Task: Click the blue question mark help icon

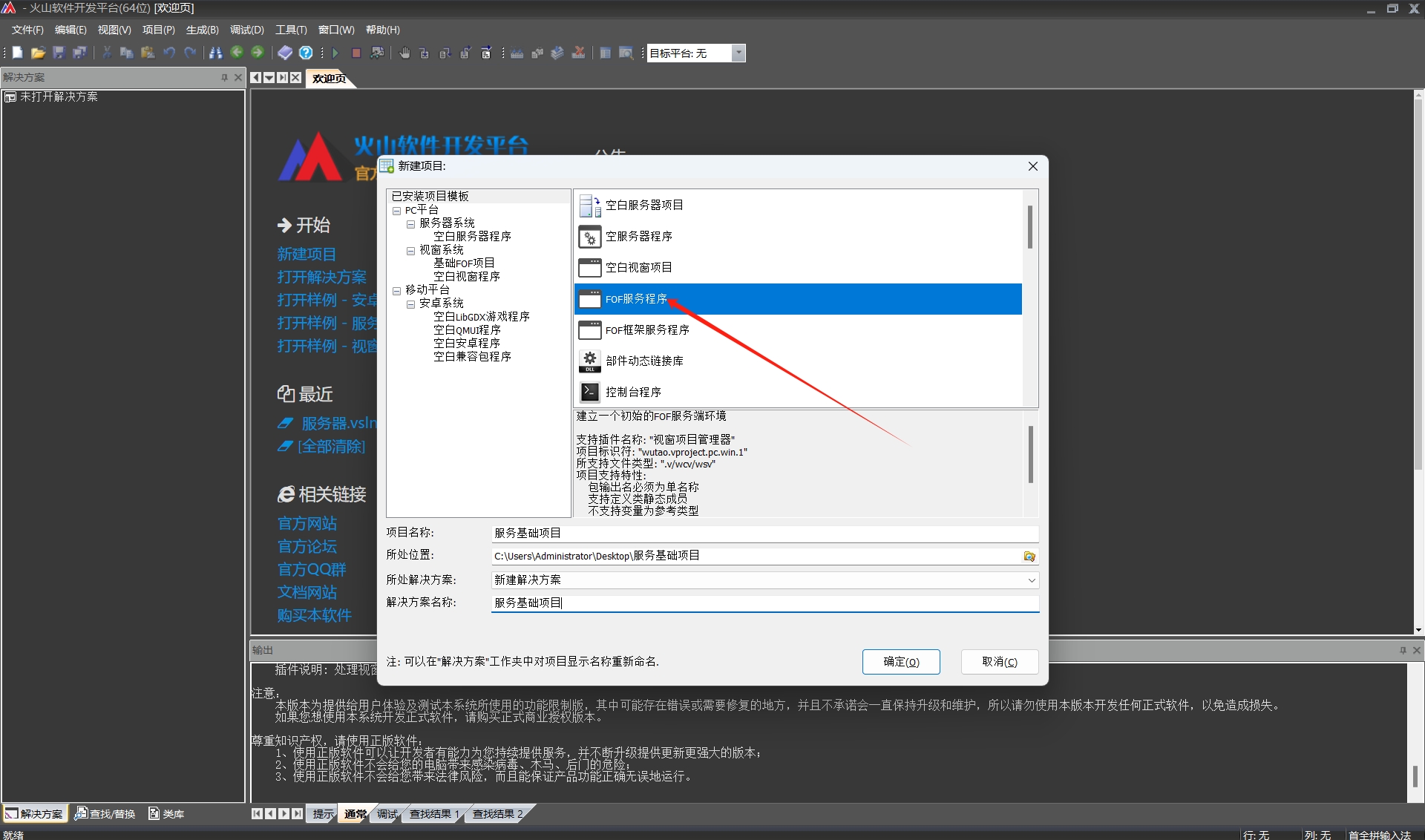Action: coord(306,53)
